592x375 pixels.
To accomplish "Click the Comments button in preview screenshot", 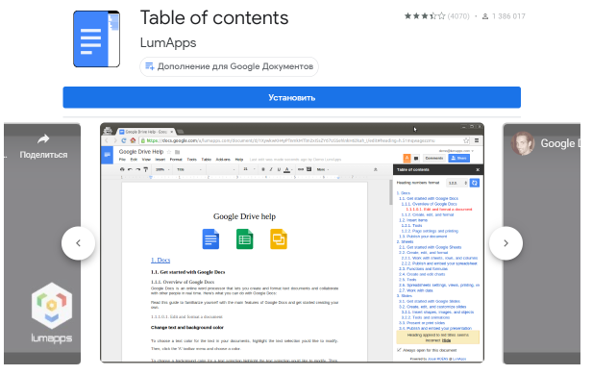I will point(433,158).
